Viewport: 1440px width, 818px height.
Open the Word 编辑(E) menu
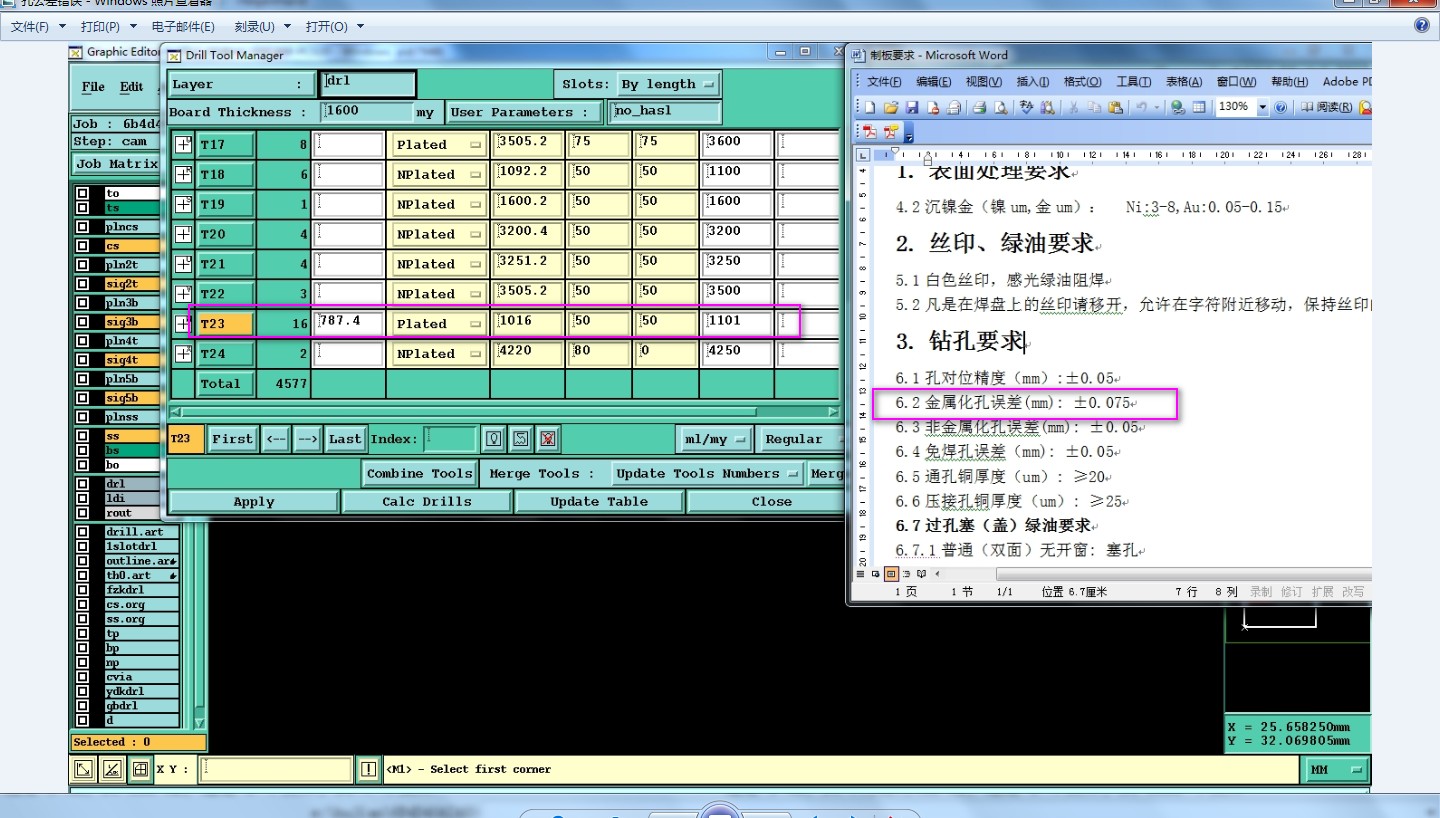[934, 82]
